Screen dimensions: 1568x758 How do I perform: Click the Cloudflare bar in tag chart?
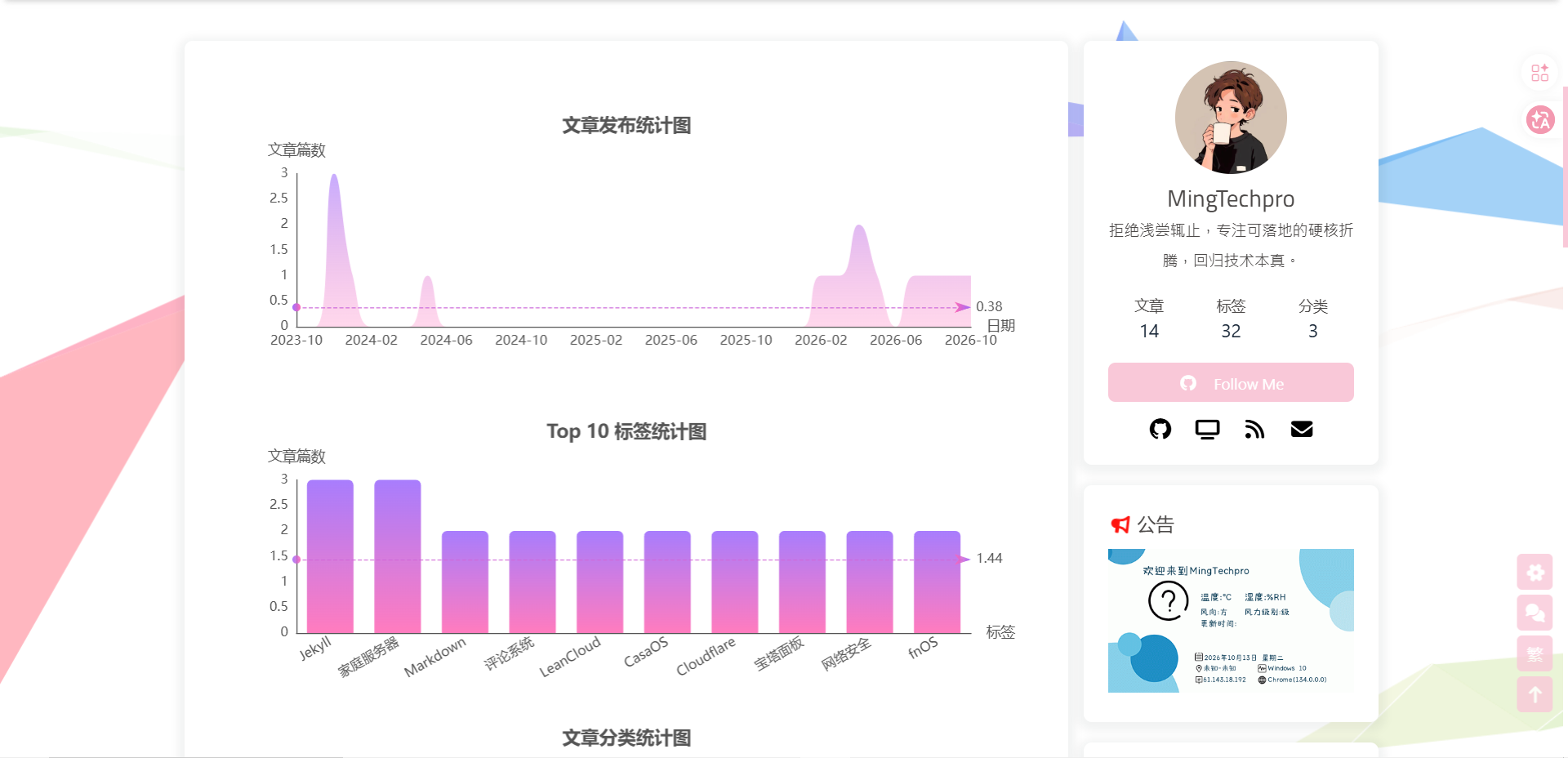click(x=735, y=582)
